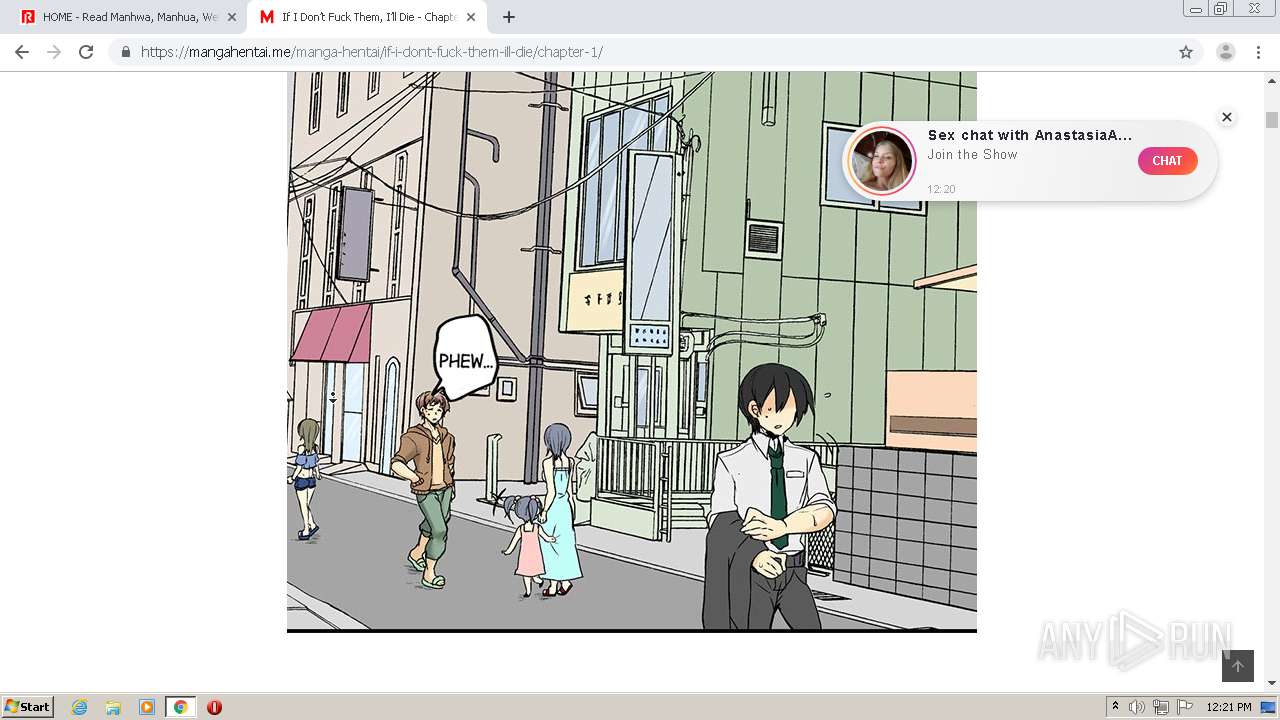Open Windows Explorer folder from taskbar
Image resolution: width=1280 pixels, height=720 pixels.
(x=113, y=707)
